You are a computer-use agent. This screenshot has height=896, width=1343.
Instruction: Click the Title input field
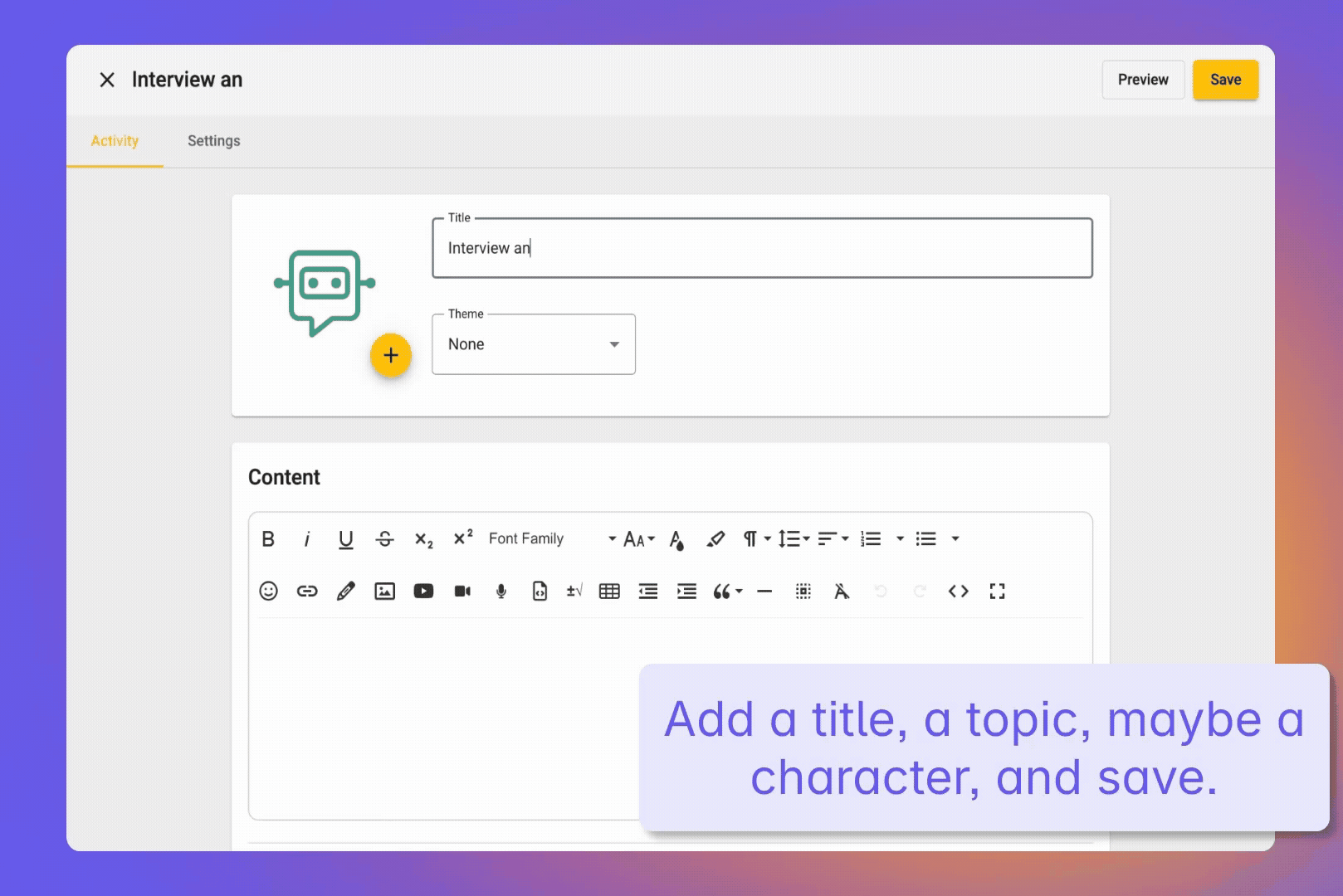pyautogui.click(x=762, y=248)
